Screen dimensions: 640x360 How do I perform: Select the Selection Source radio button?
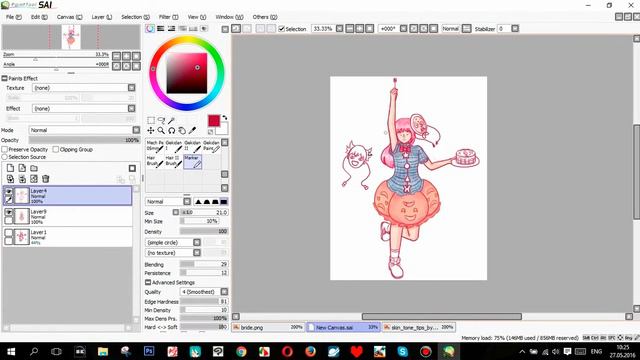click(x=5, y=157)
